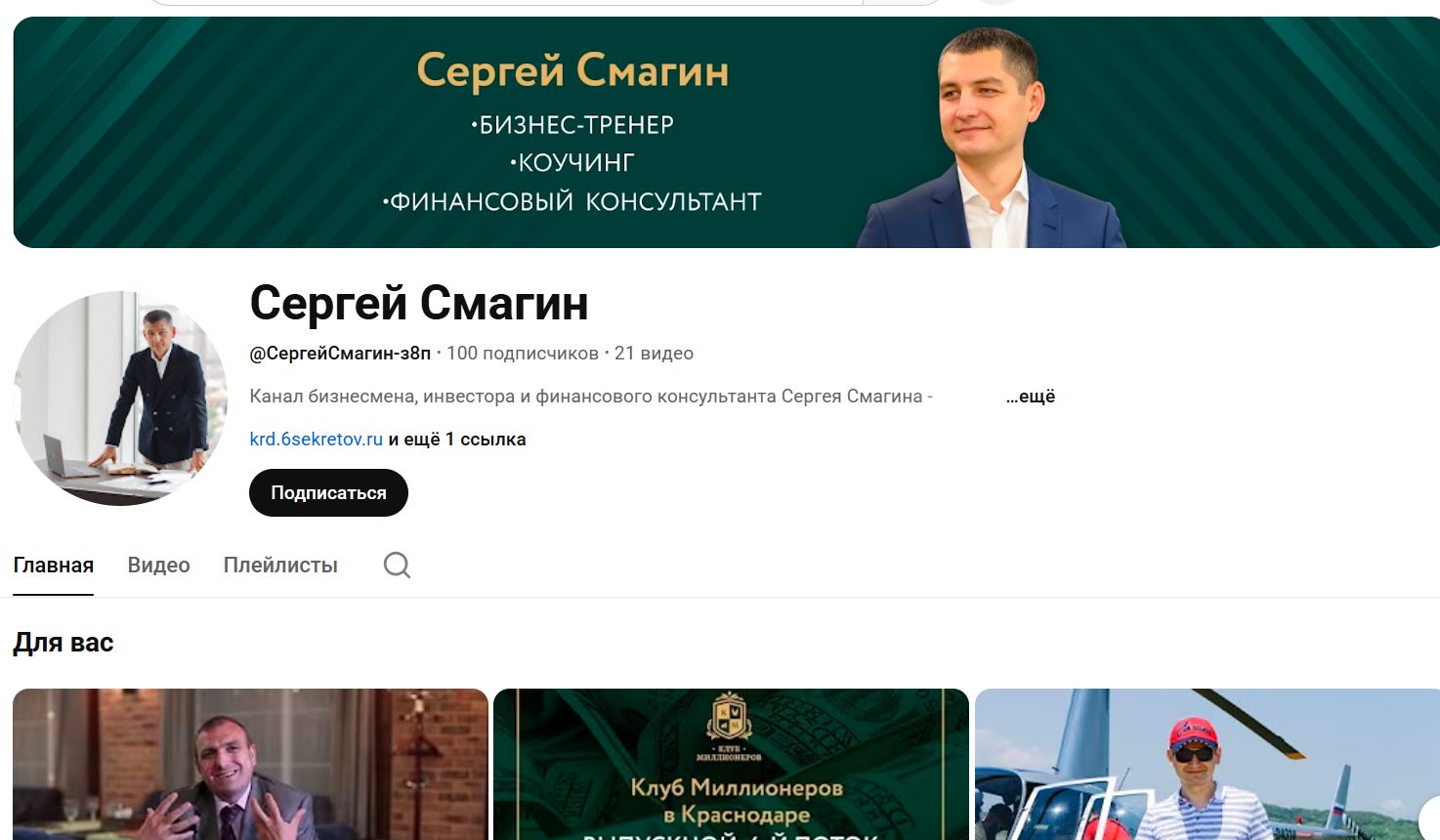Go to the Плейлисты tab
Screen dimensions: 1440x840
[x=280, y=566]
